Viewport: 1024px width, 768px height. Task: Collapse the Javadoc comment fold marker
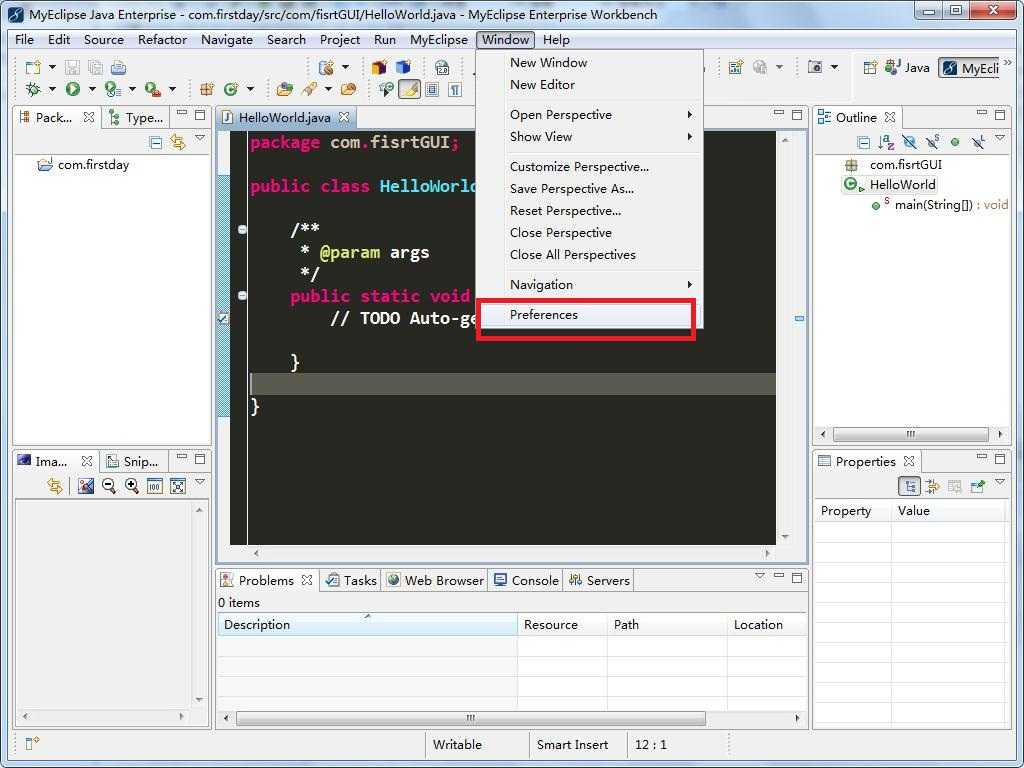click(x=242, y=229)
